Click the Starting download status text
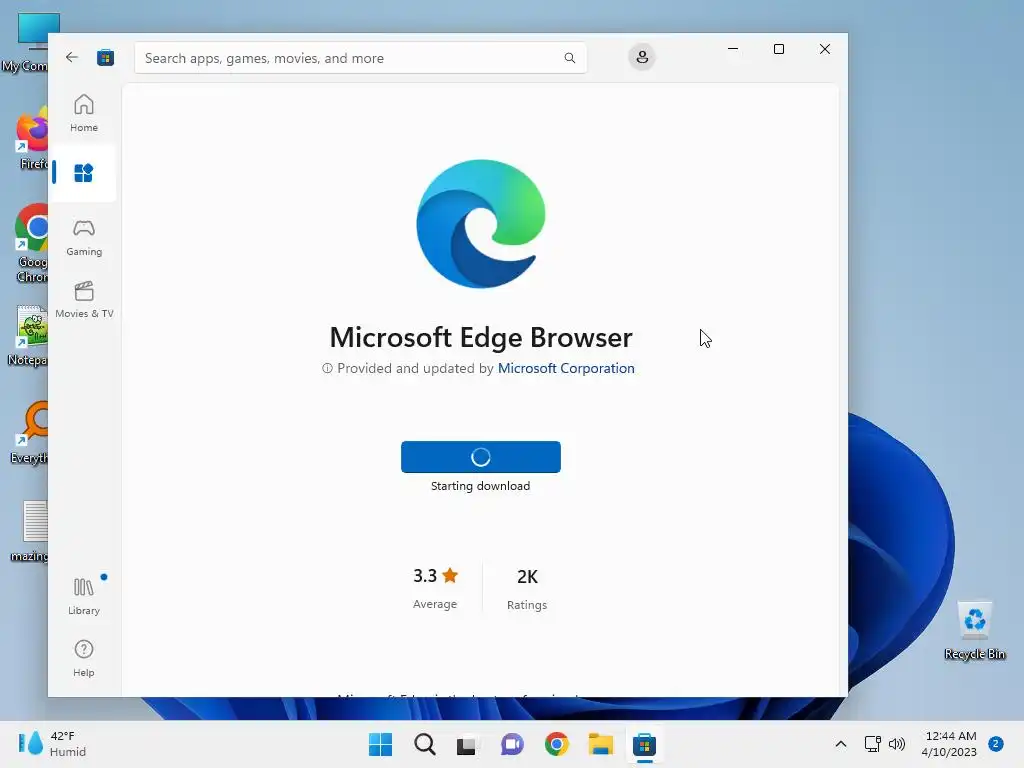Screen dimensions: 1024x768 pyautogui.click(x=481, y=486)
